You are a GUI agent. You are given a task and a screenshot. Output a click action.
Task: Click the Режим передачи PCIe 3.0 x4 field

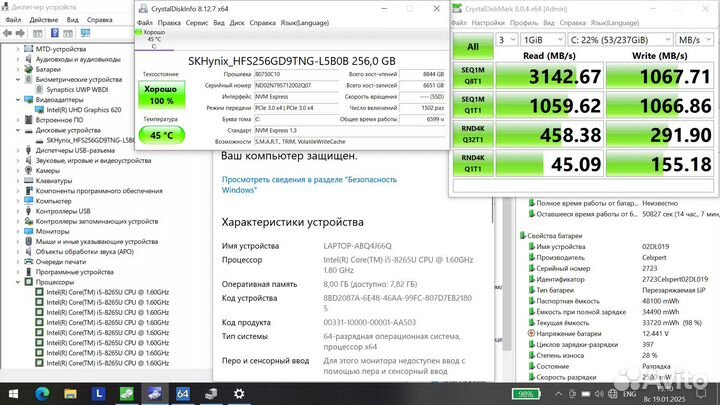pyautogui.click(x=296, y=108)
